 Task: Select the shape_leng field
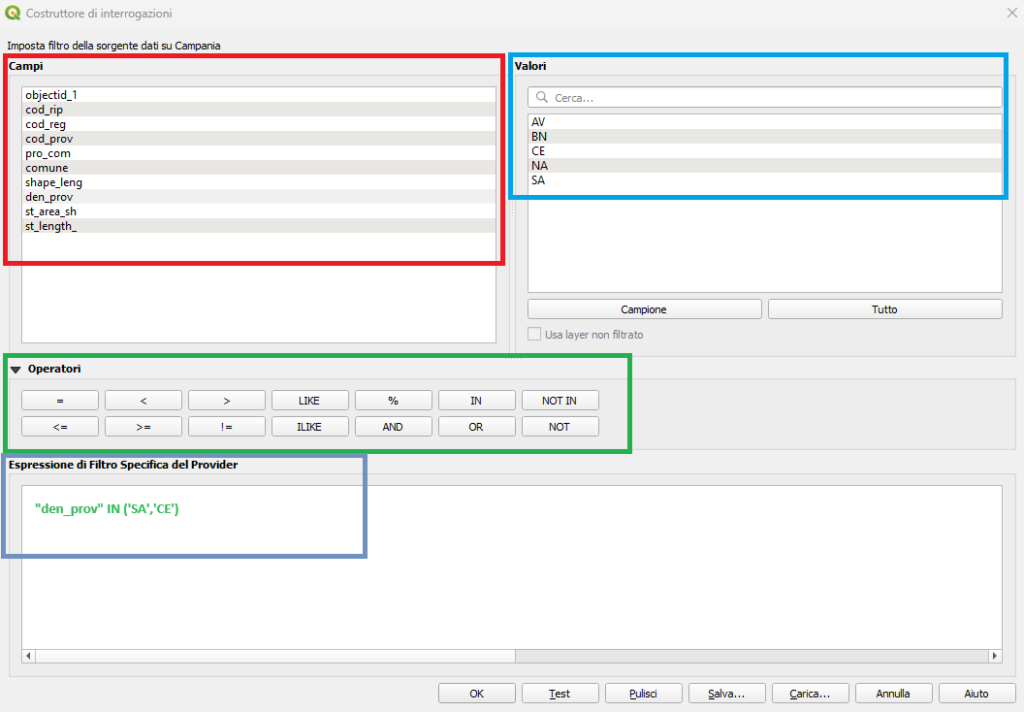(x=259, y=182)
